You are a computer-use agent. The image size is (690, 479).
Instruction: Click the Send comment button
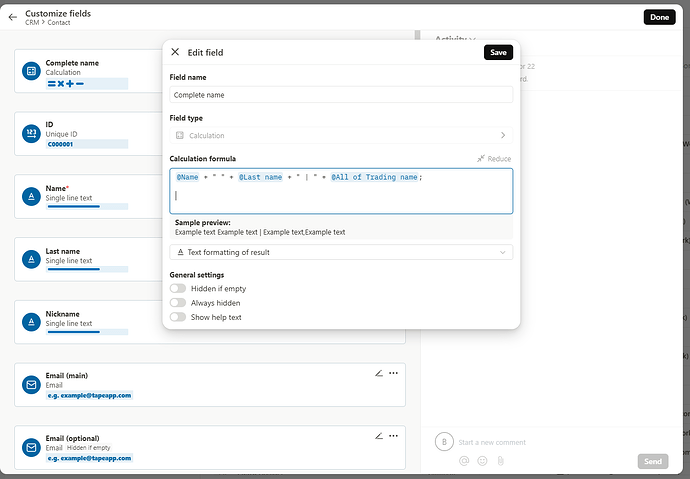(653, 461)
